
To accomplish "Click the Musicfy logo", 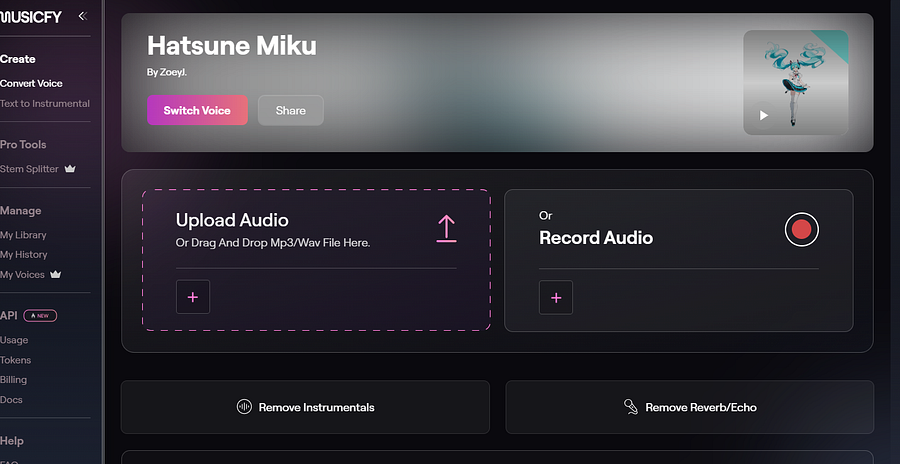I will [31, 17].
